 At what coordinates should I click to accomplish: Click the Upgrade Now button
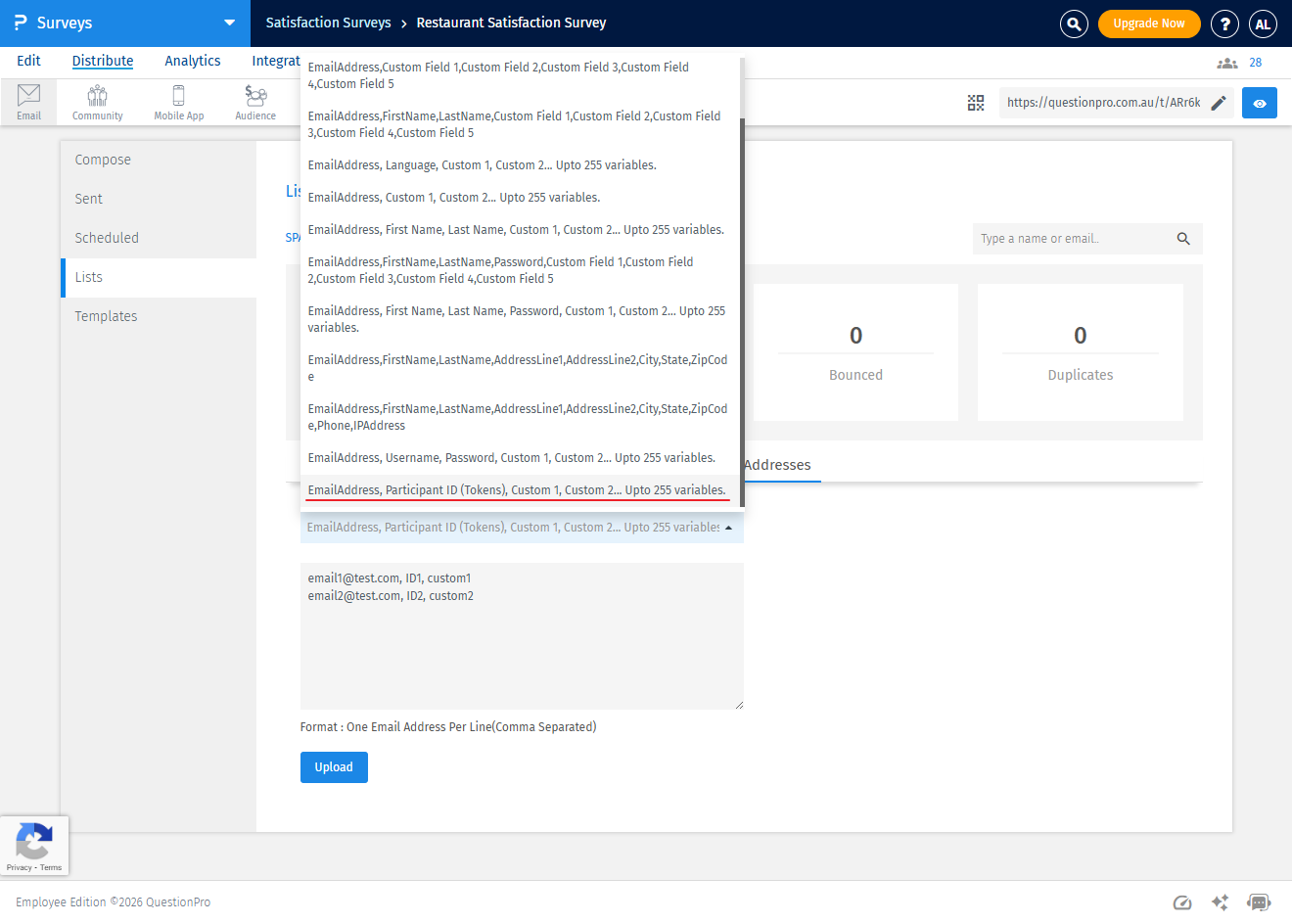1149,23
